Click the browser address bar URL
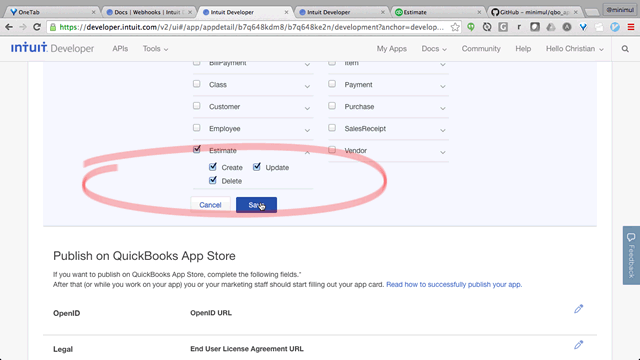640x360 pixels. click(251, 27)
